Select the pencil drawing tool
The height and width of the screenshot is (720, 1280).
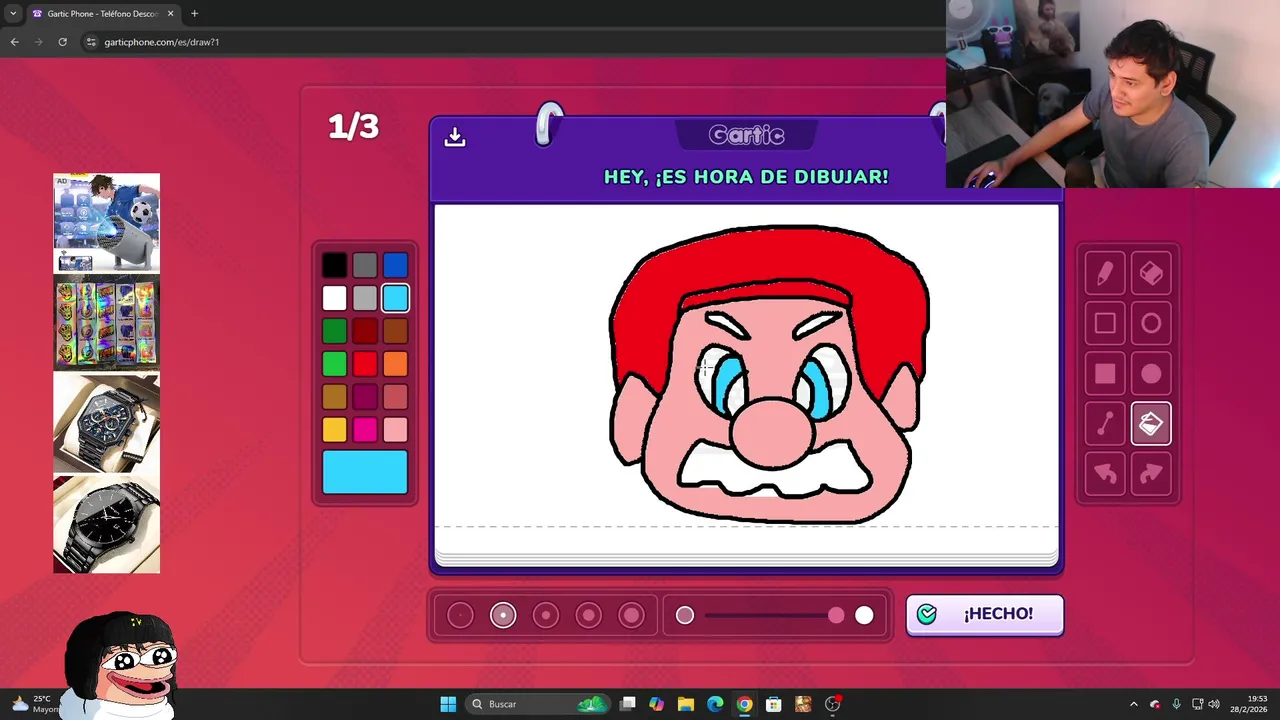(x=1105, y=273)
